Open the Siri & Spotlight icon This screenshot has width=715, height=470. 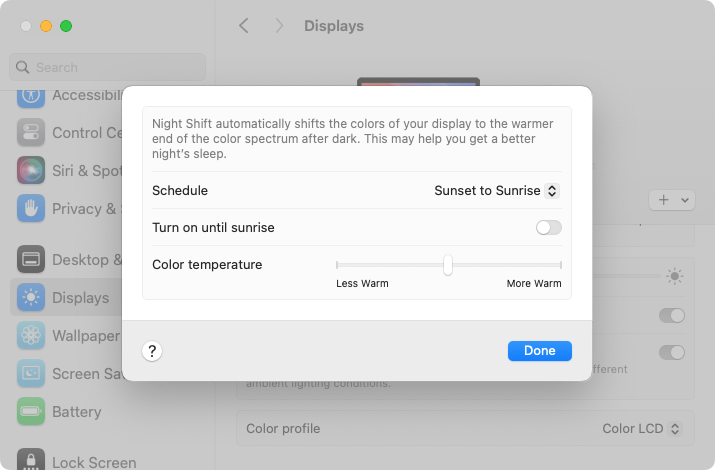[x=31, y=170]
